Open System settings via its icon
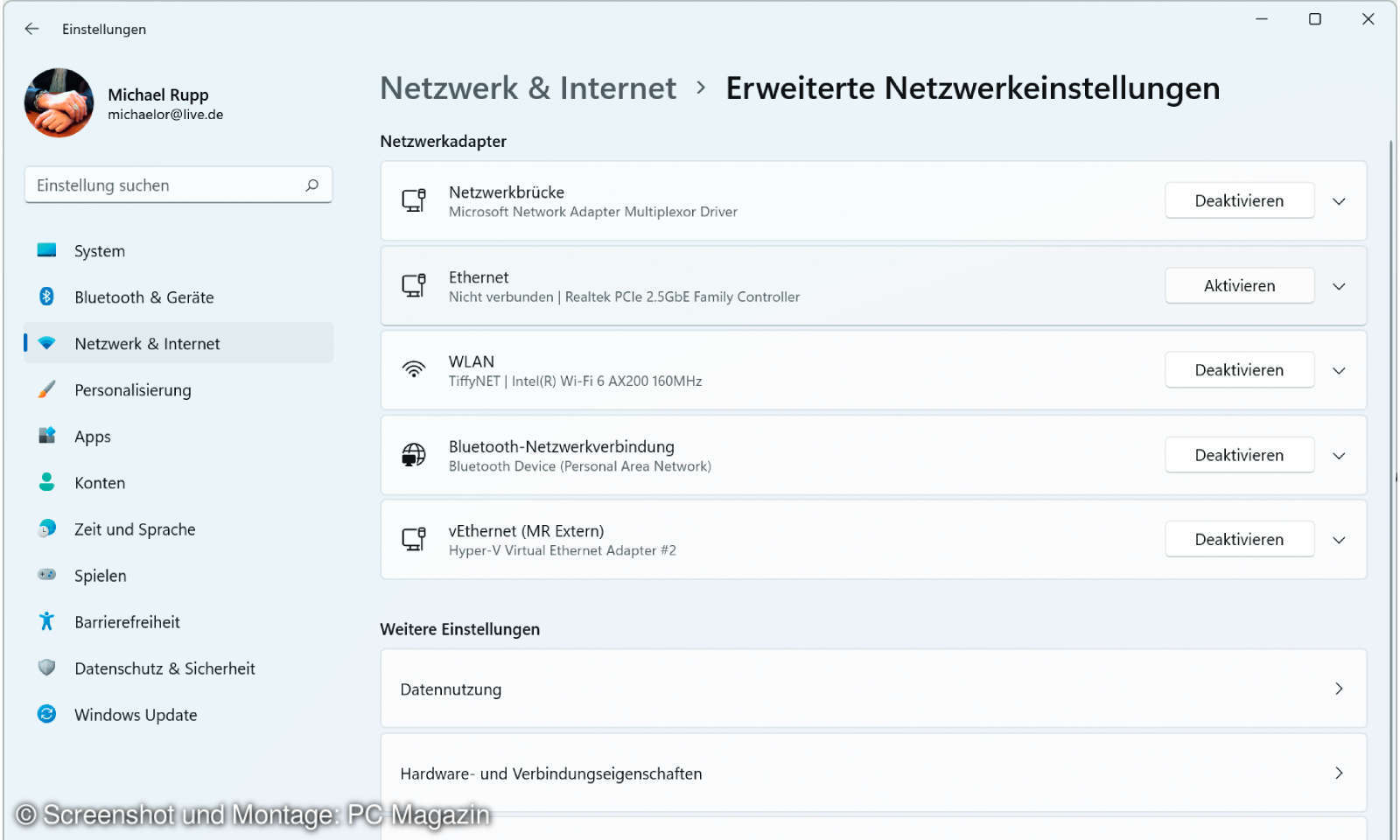This screenshot has width=1400, height=840. pyautogui.click(x=46, y=250)
